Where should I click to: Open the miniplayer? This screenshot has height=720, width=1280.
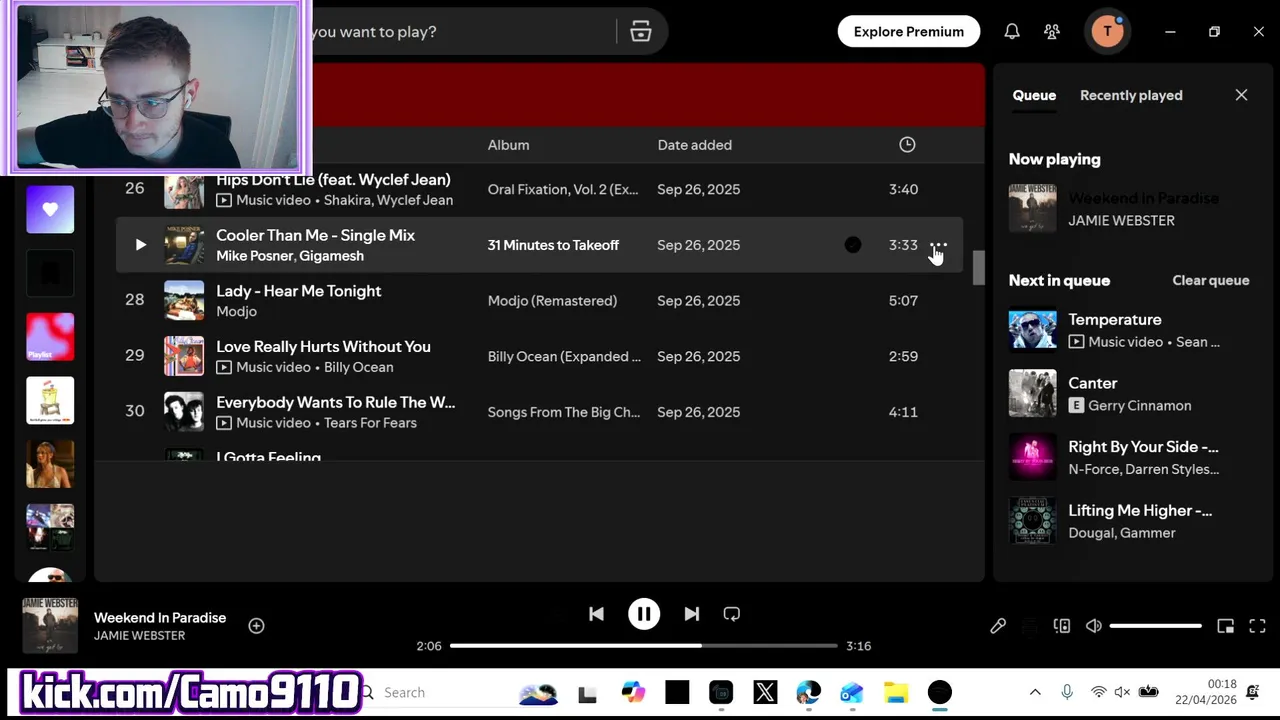click(1225, 626)
